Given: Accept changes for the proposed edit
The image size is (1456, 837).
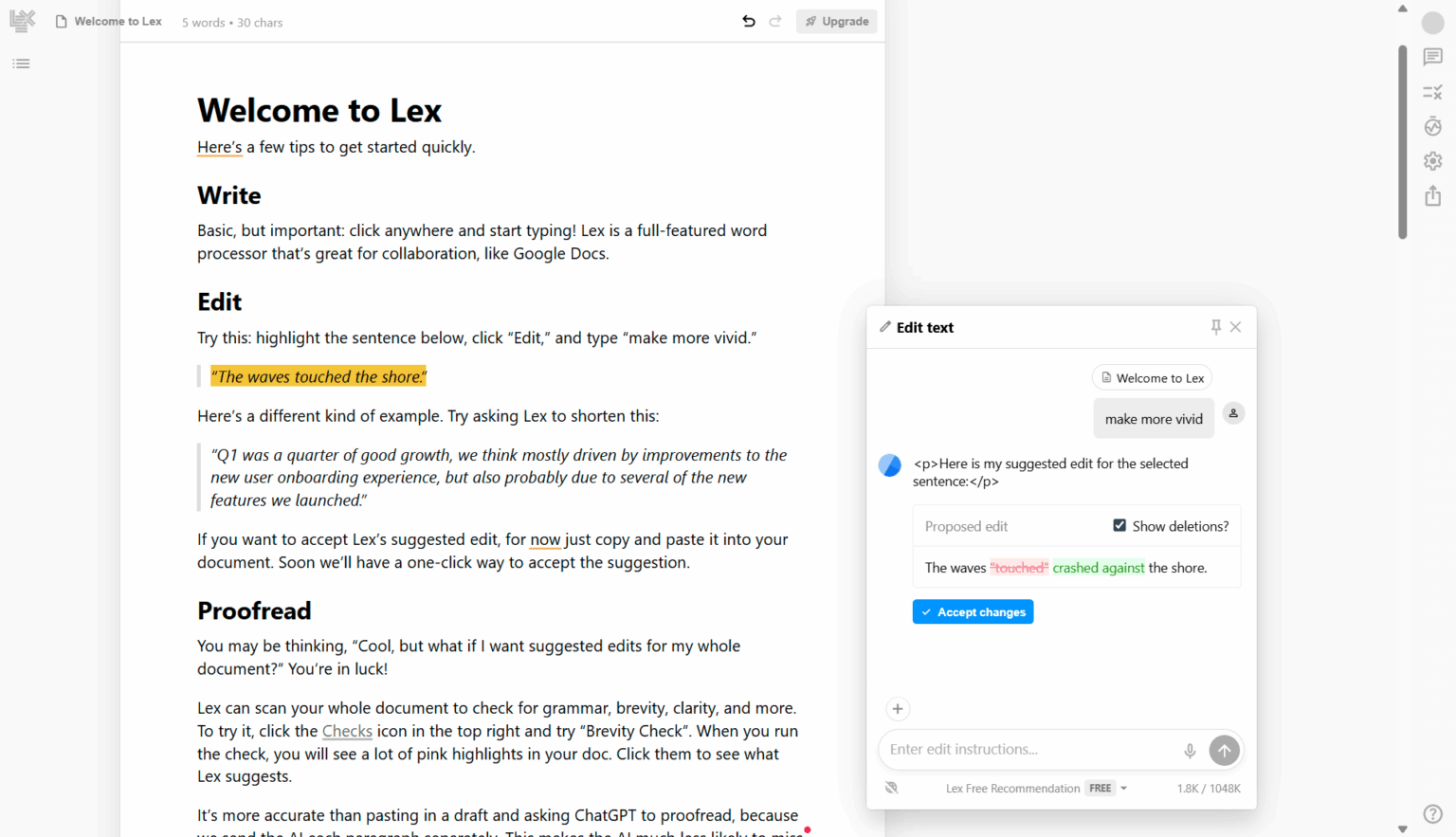Looking at the screenshot, I should 973,611.
